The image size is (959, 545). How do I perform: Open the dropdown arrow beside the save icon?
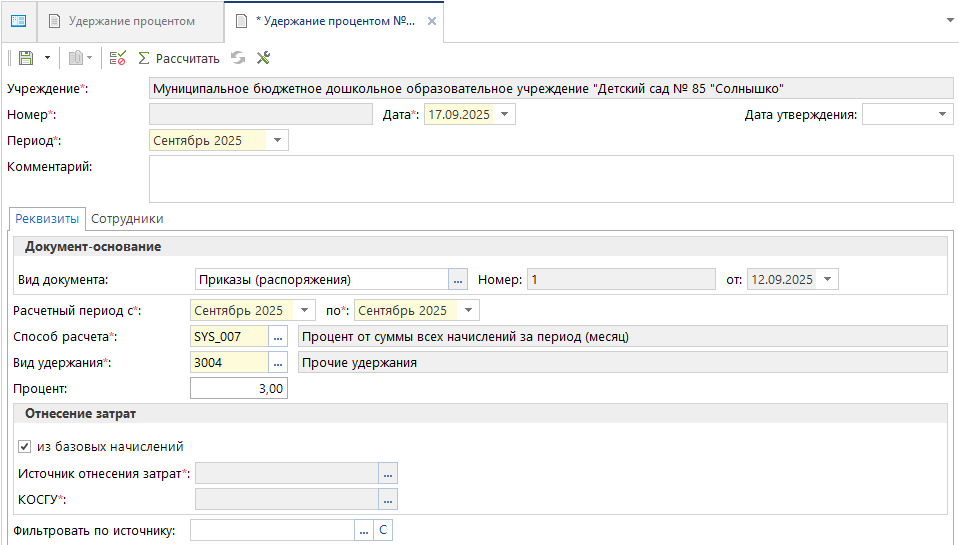tap(46, 58)
